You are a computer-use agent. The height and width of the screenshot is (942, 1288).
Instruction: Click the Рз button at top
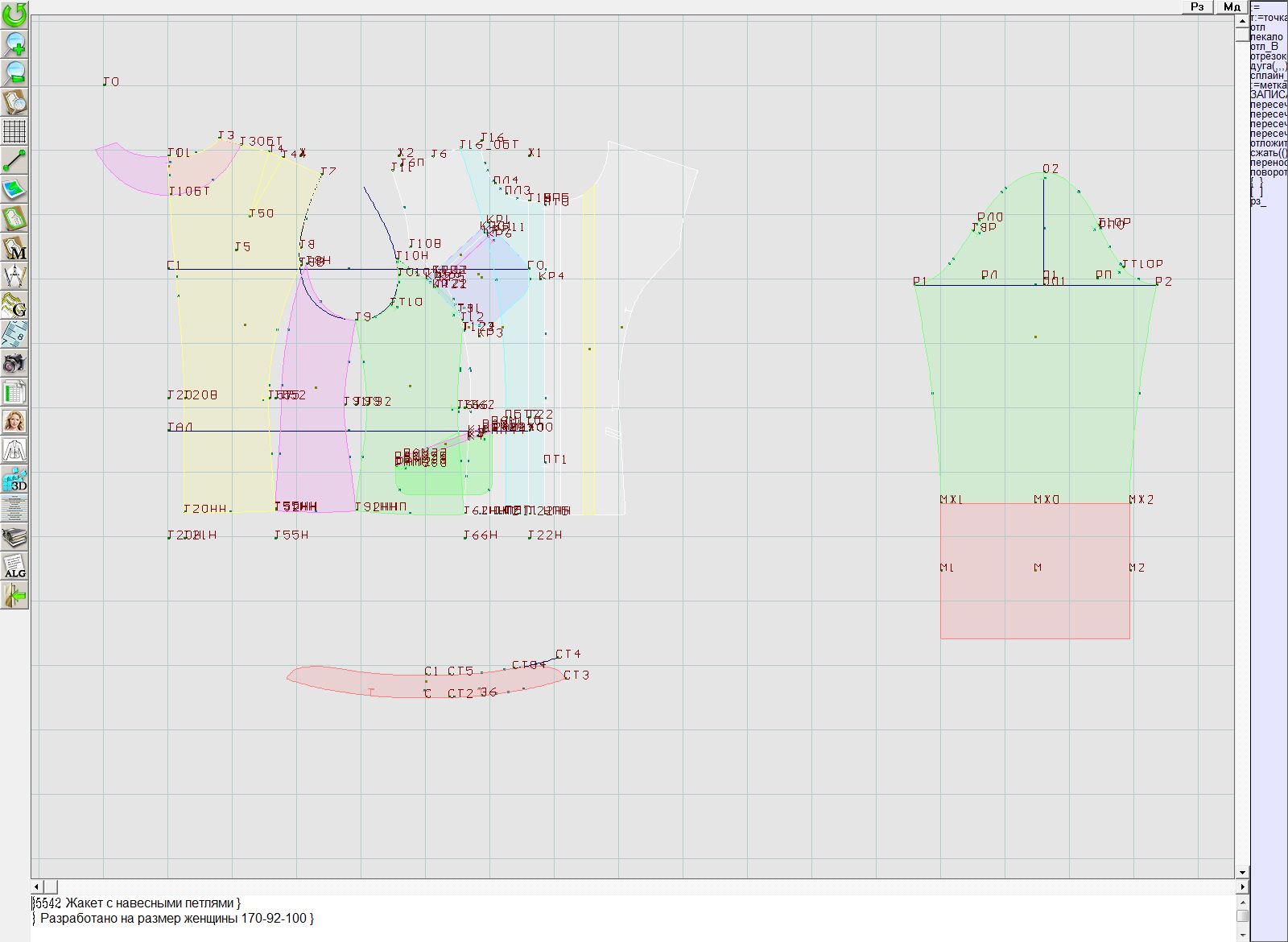tap(1198, 6)
